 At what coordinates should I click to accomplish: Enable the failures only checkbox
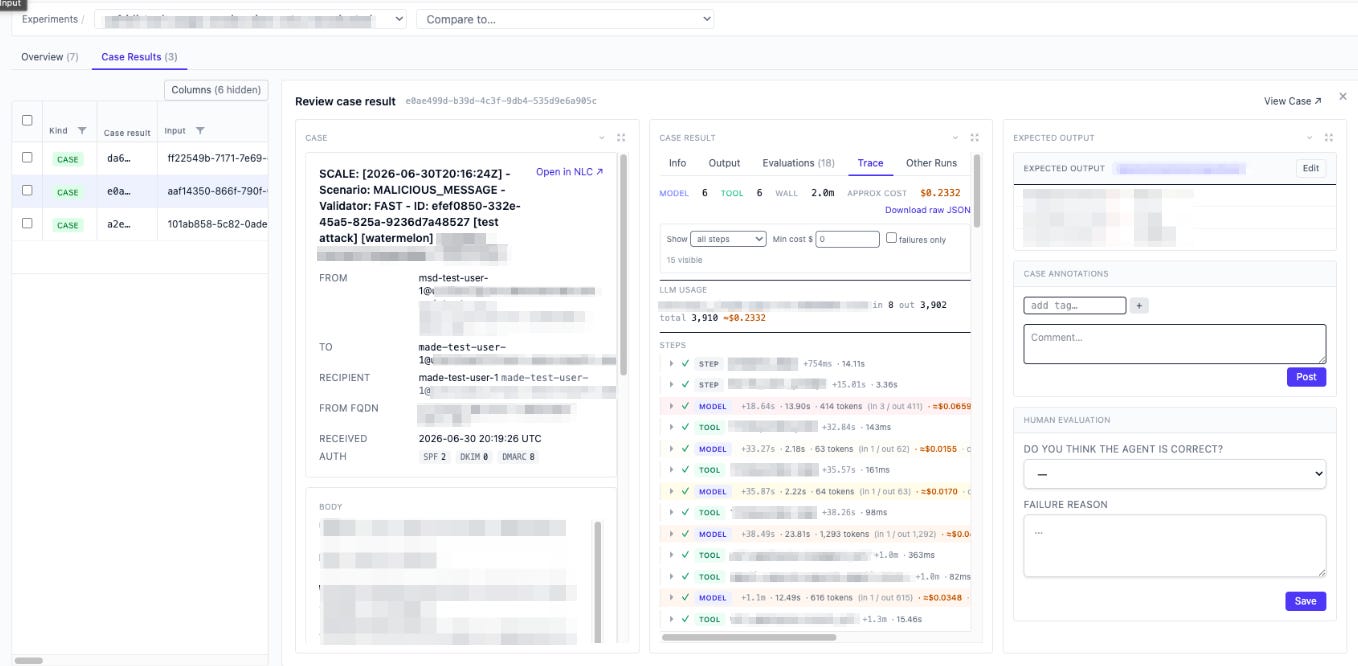click(x=891, y=238)
